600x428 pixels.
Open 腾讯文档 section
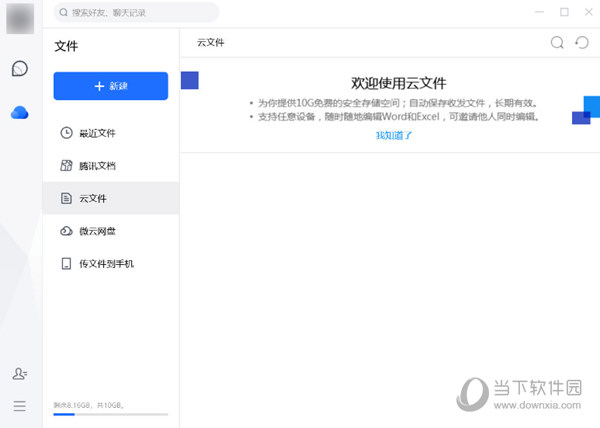[x=111, y=166]
